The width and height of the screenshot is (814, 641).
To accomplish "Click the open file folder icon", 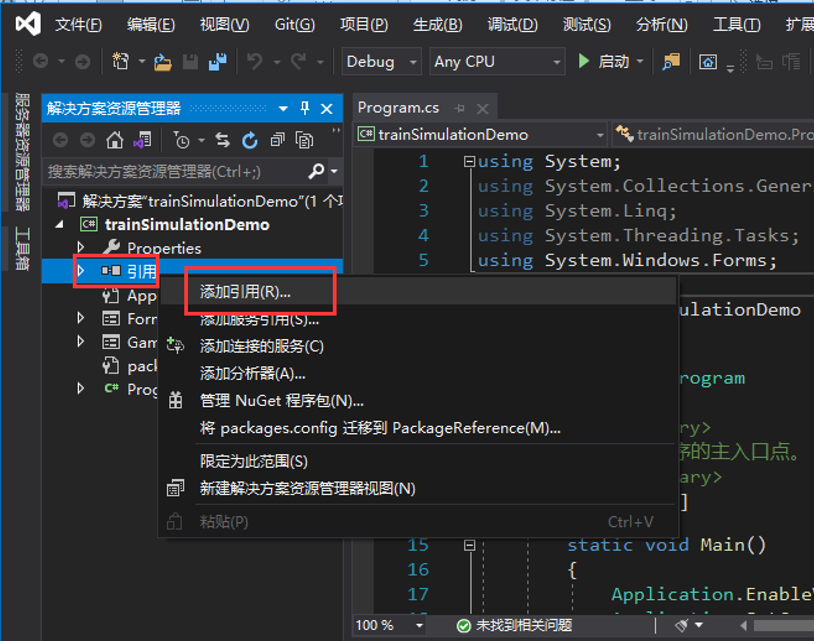I will click(162, 62).
